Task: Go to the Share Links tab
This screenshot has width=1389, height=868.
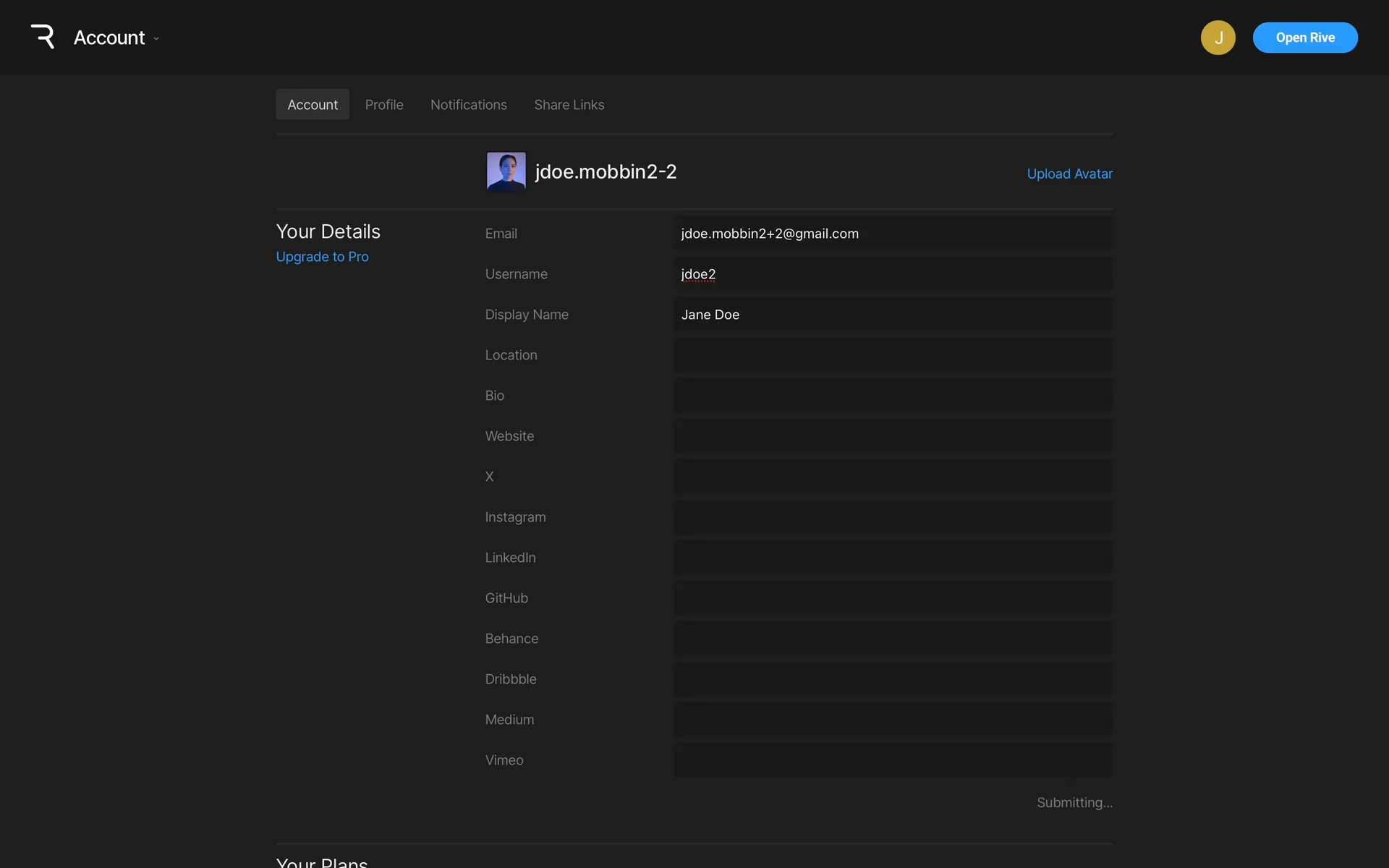Action: point(569,105)
